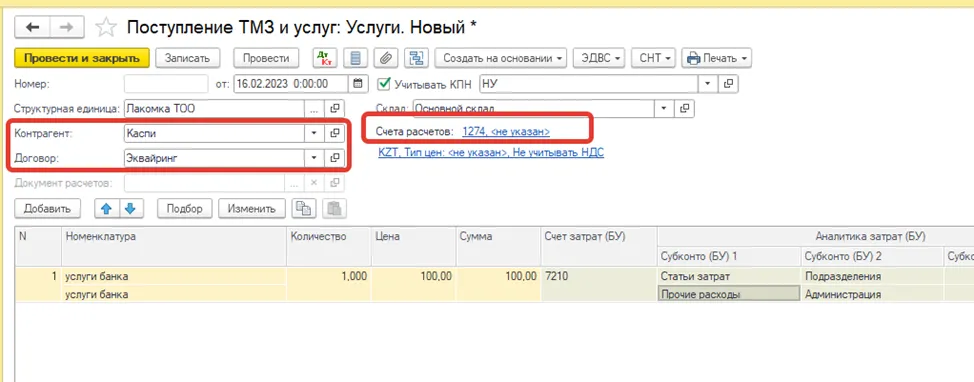Viewport: 974px width, 382px height.
Task: Click the Подбор button
Action: point(184,209)
